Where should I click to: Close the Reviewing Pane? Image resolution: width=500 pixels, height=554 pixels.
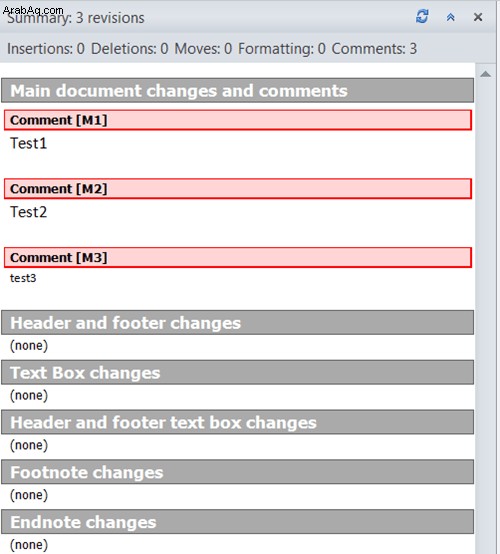click(x=478, y=17)
